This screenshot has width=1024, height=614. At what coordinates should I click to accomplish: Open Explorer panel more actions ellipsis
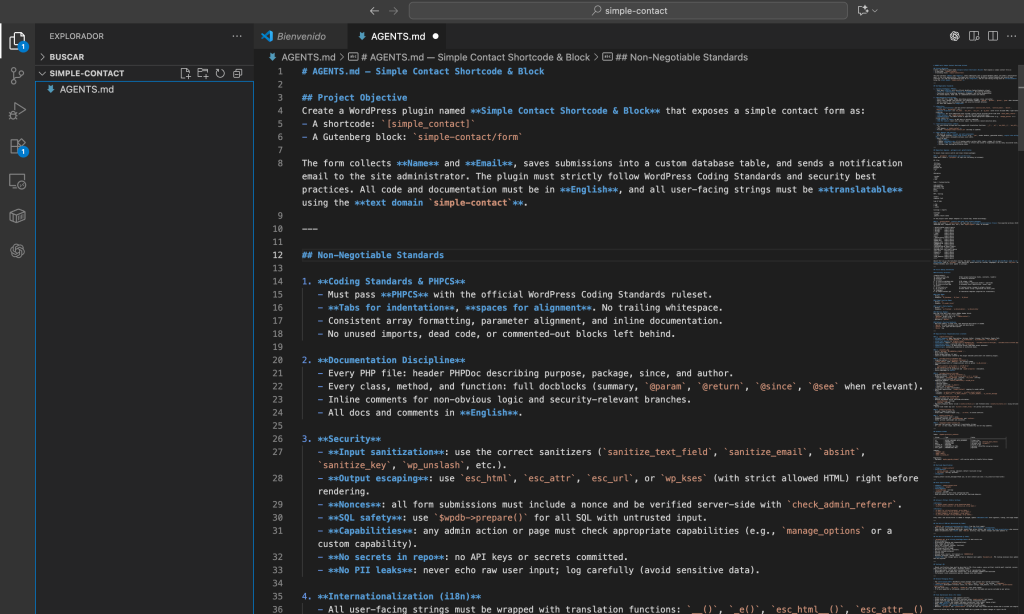click(x=237, y=36)
